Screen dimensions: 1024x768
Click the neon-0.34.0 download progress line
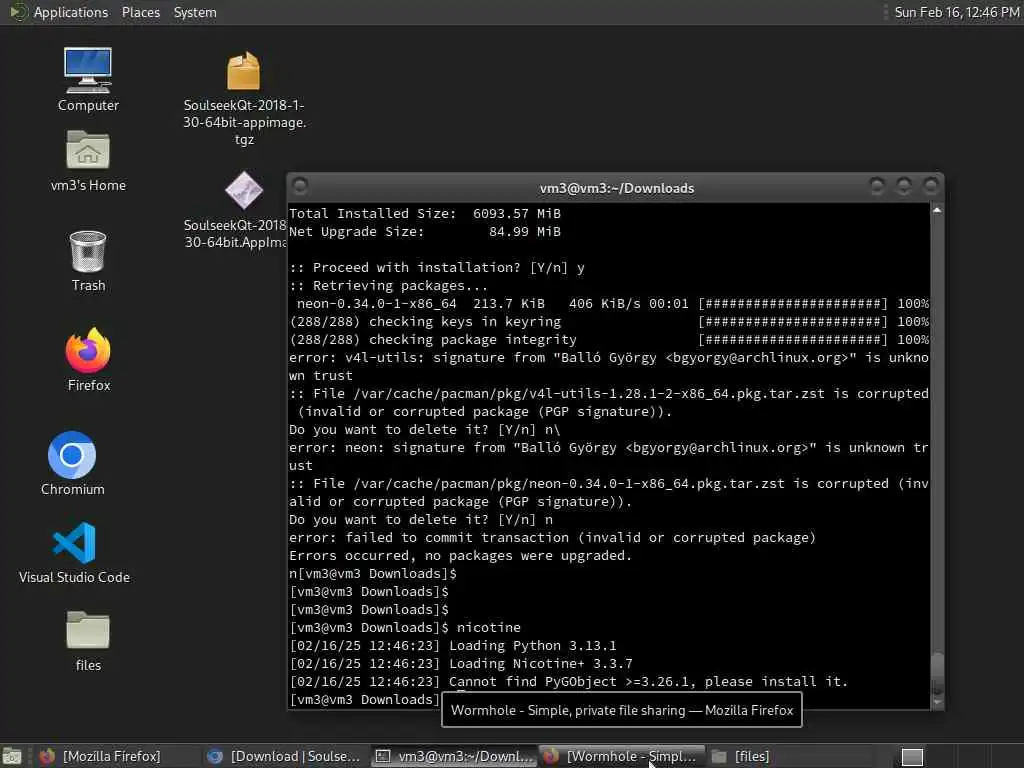point(613,304)
